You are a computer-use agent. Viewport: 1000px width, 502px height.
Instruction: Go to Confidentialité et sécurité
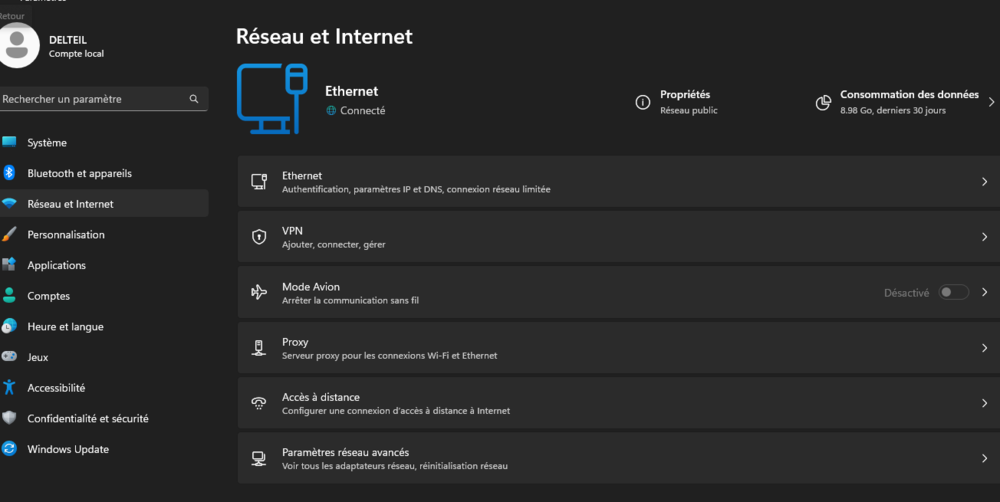coord(88,419)
